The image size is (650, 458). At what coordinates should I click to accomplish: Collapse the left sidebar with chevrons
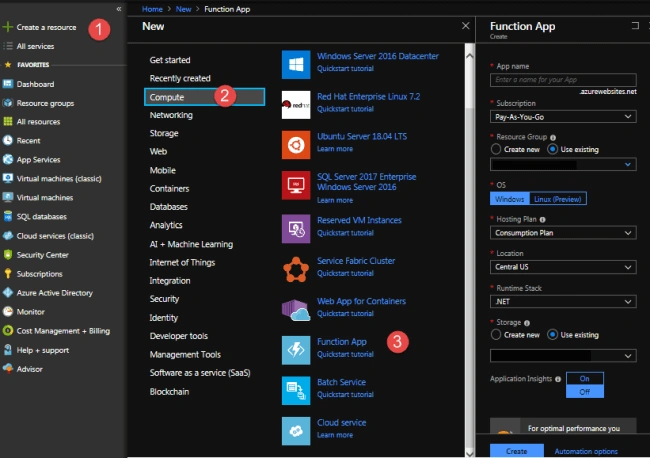pos(119,9)
